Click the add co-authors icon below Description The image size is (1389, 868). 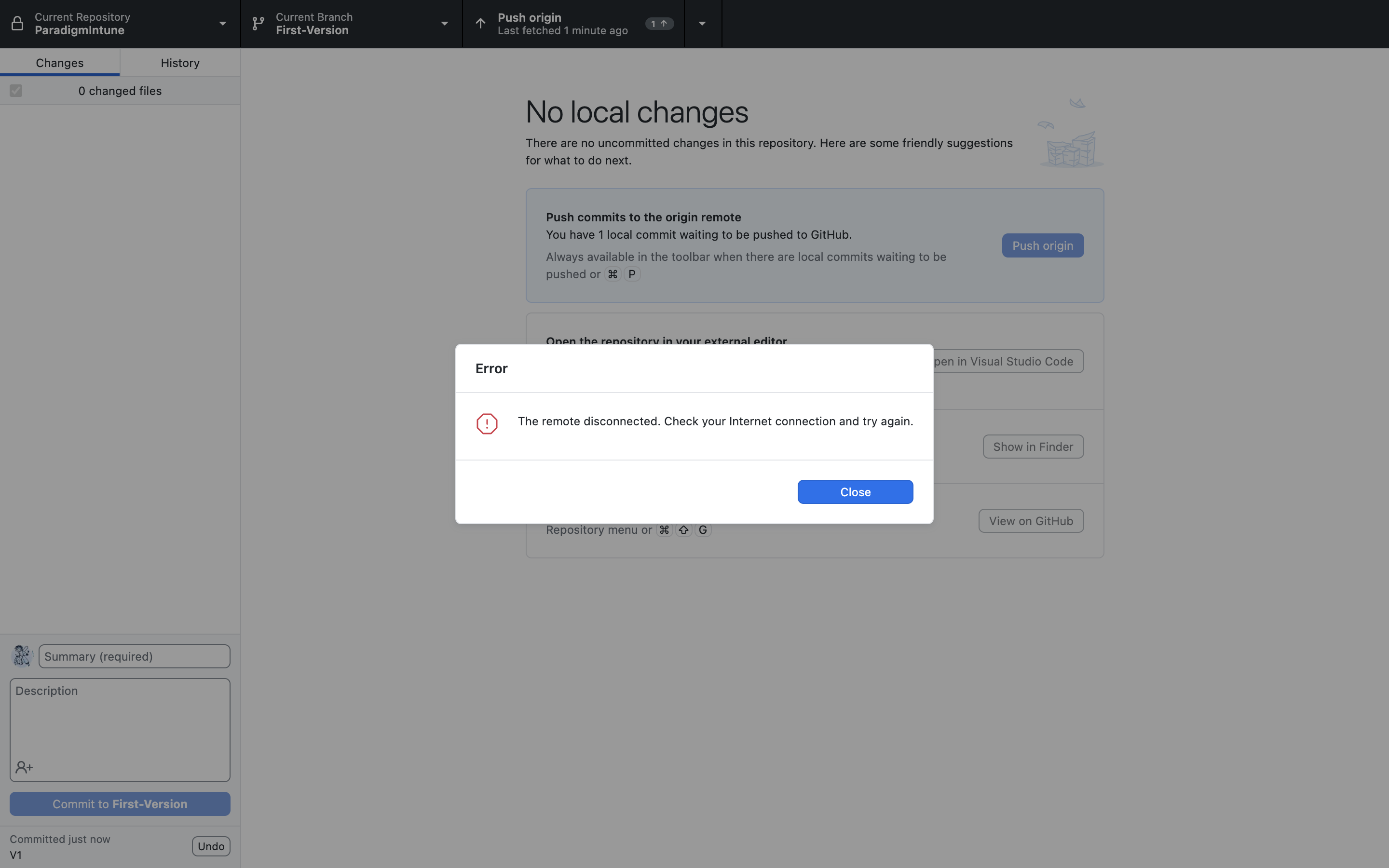[x=24, y=767]
